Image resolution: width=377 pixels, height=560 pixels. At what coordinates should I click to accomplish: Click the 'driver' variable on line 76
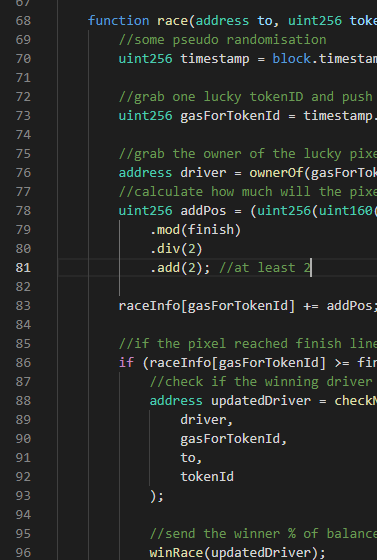pyautogui.click(x=203, y=172)
